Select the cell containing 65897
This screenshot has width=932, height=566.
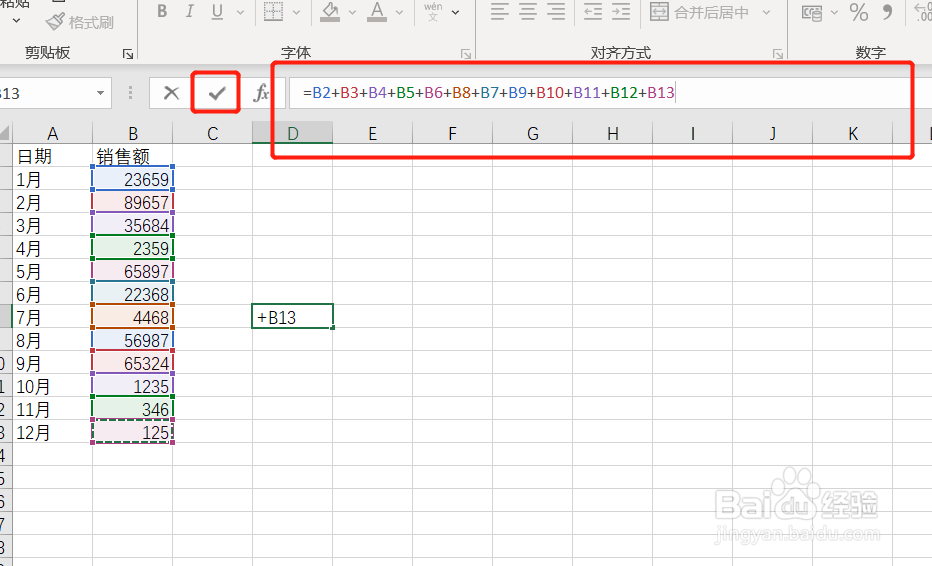click(133, 271)
